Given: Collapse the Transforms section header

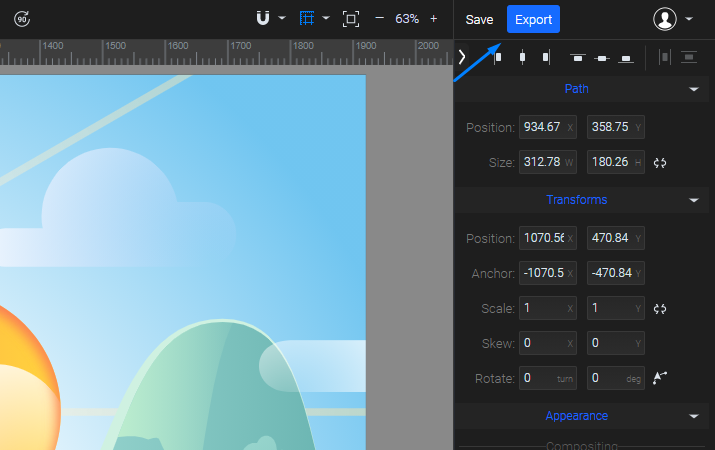Looking at the screenshot, I should pyautogui.click(x=694, y=200).
